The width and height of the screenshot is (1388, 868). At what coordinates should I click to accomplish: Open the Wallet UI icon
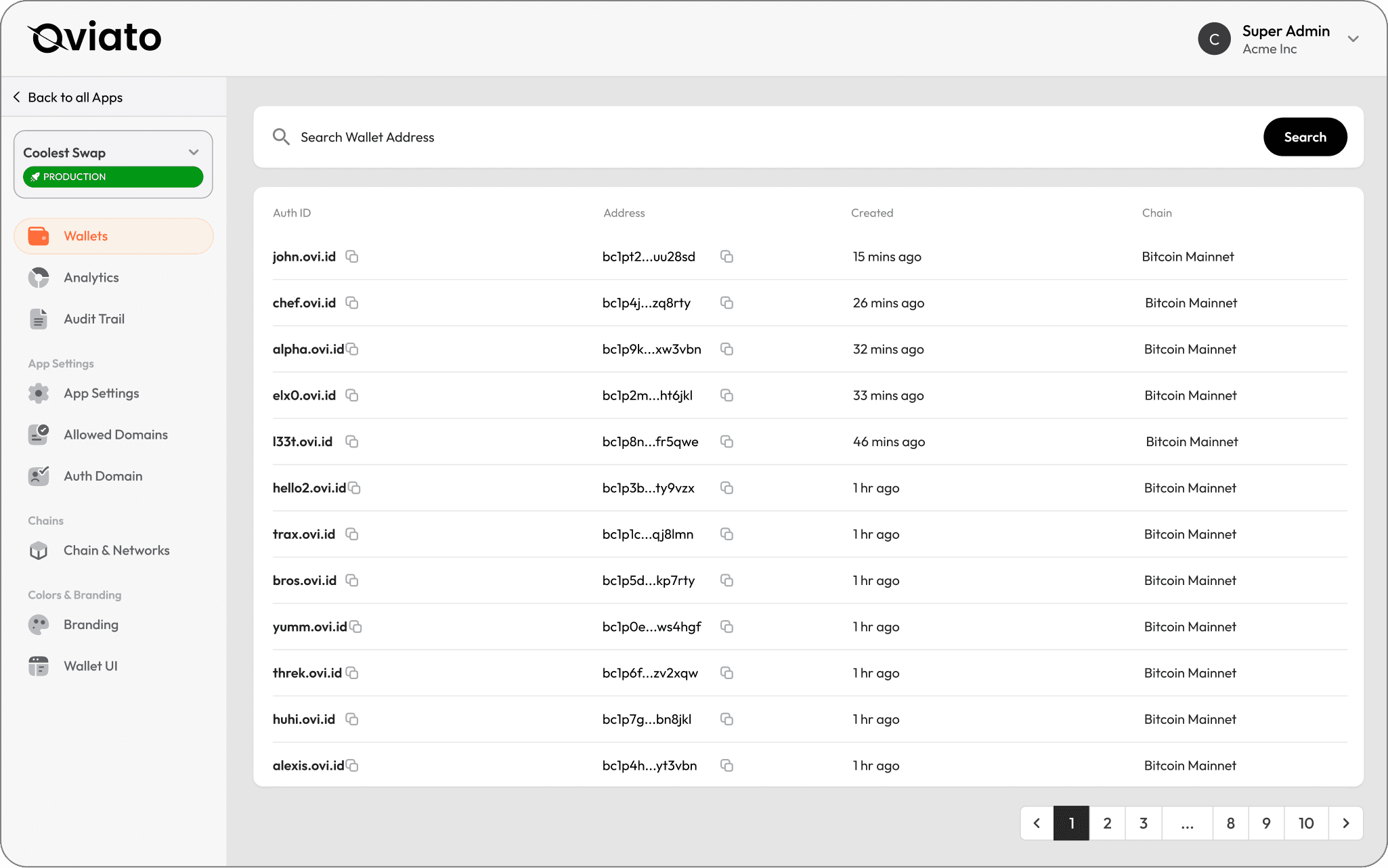(x=39, y=666)
